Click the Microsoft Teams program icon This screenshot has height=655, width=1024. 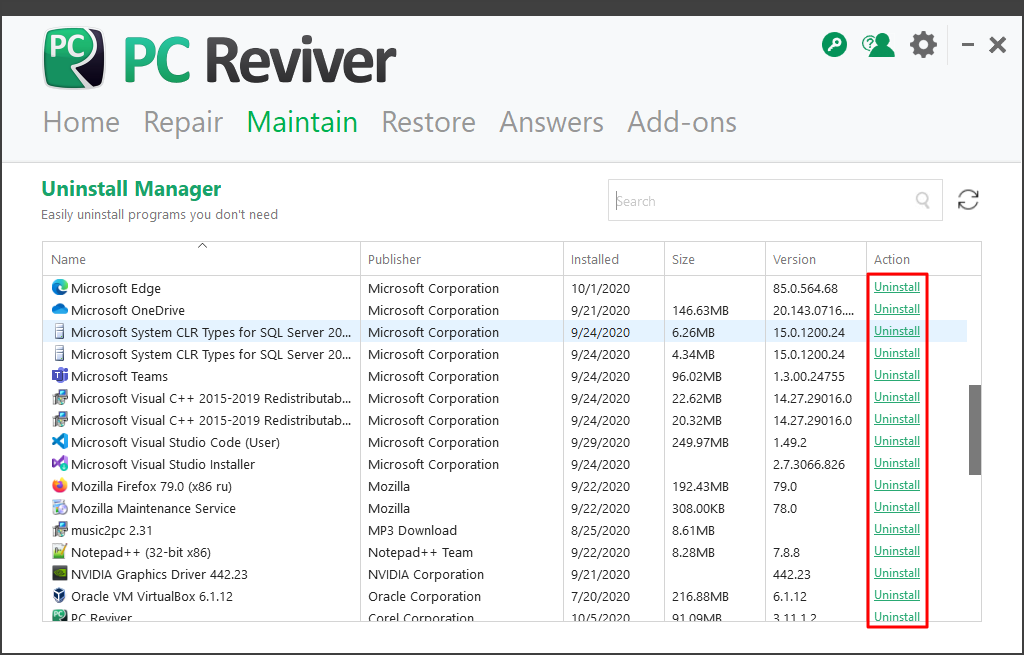tap(59, 376)
